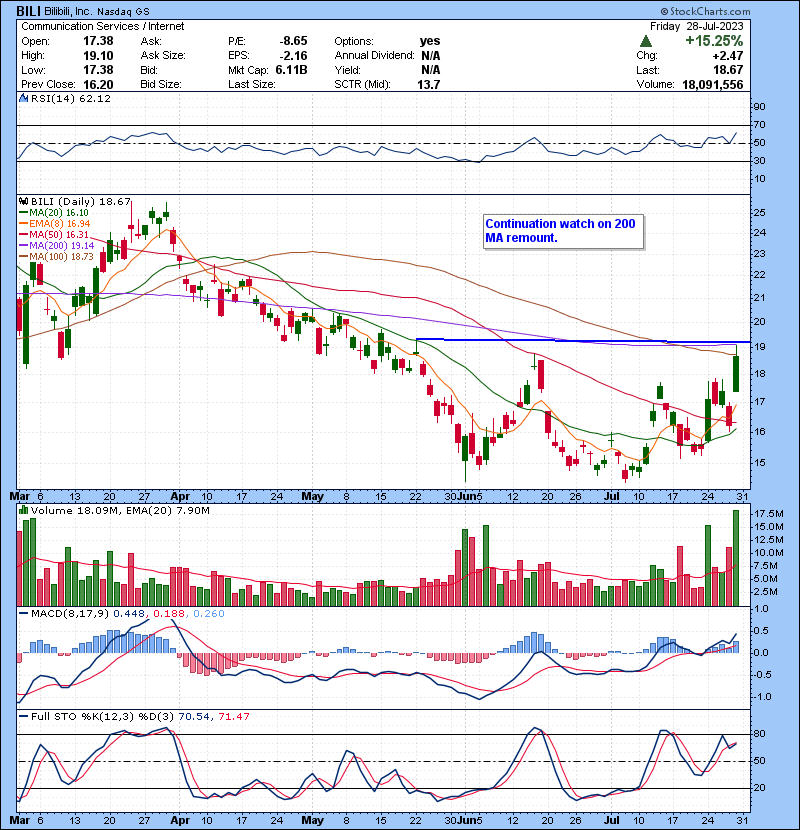800x830 pixels.
Task: Click the Volume panel bar icon
Action: 23,510
